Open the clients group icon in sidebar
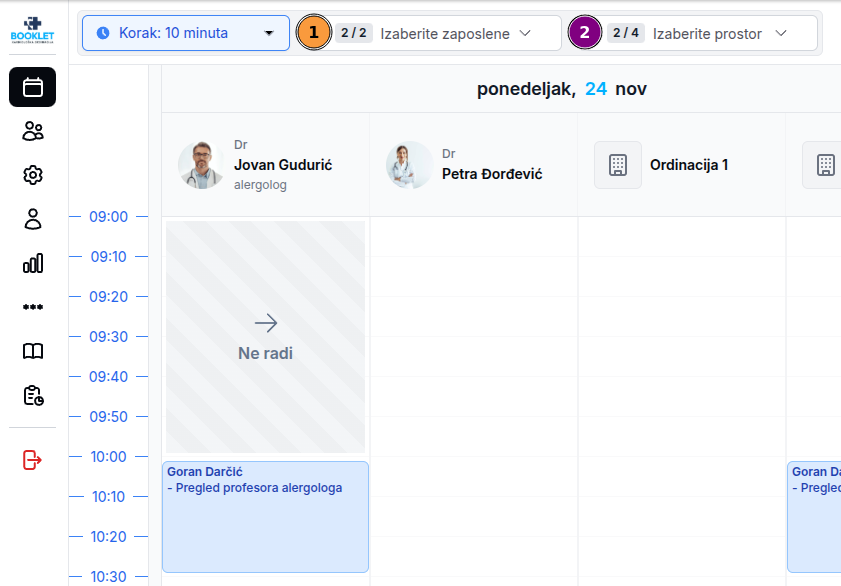The height and width of the screenshot is (586, 841). pos(33,131)
